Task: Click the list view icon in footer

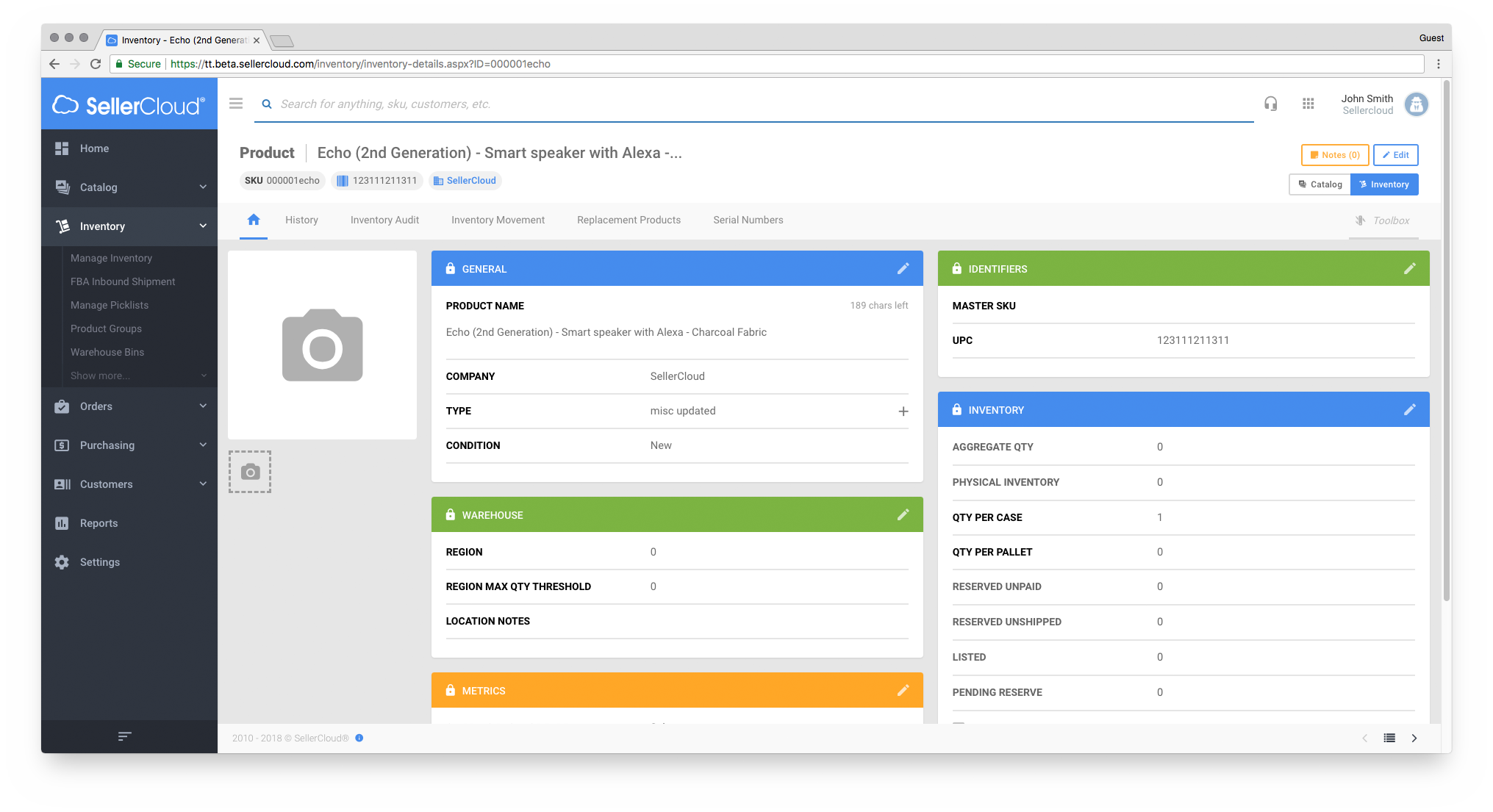Action: (x=1389, y=738)
